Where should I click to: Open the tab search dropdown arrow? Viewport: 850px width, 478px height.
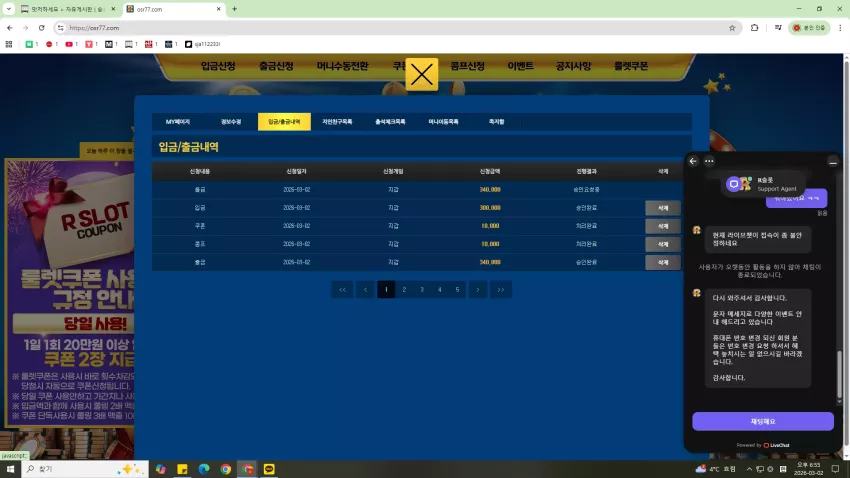coord(9,9)
